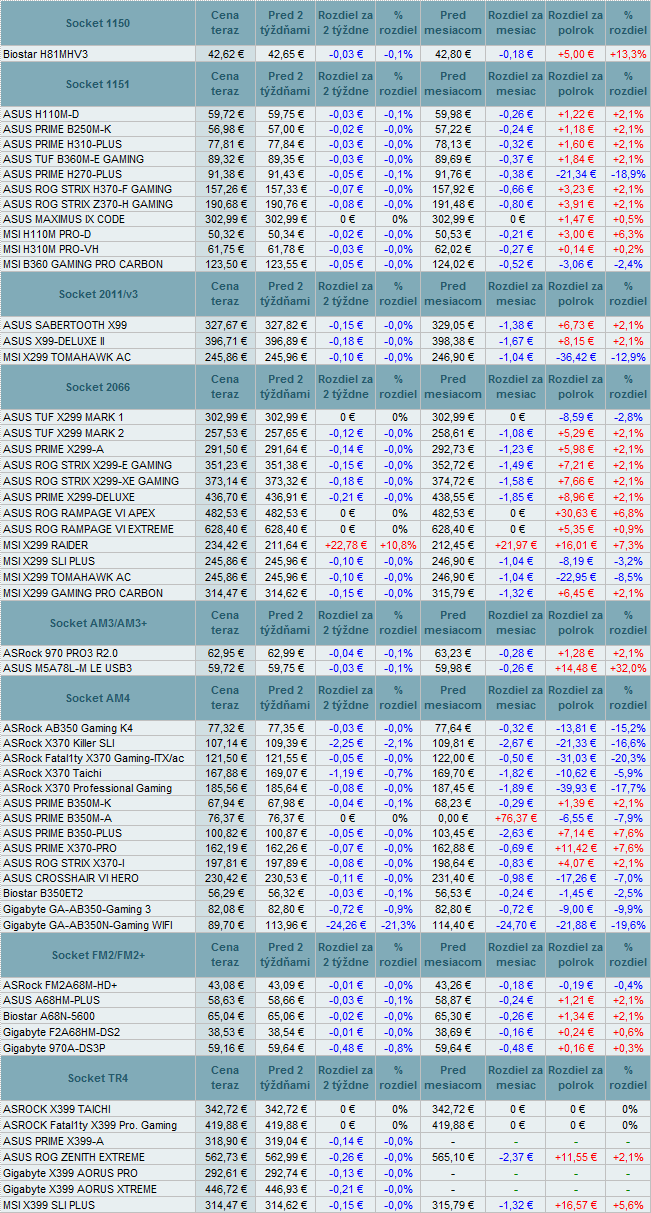Select MSI X299 SLI PLUS row label

51,561
